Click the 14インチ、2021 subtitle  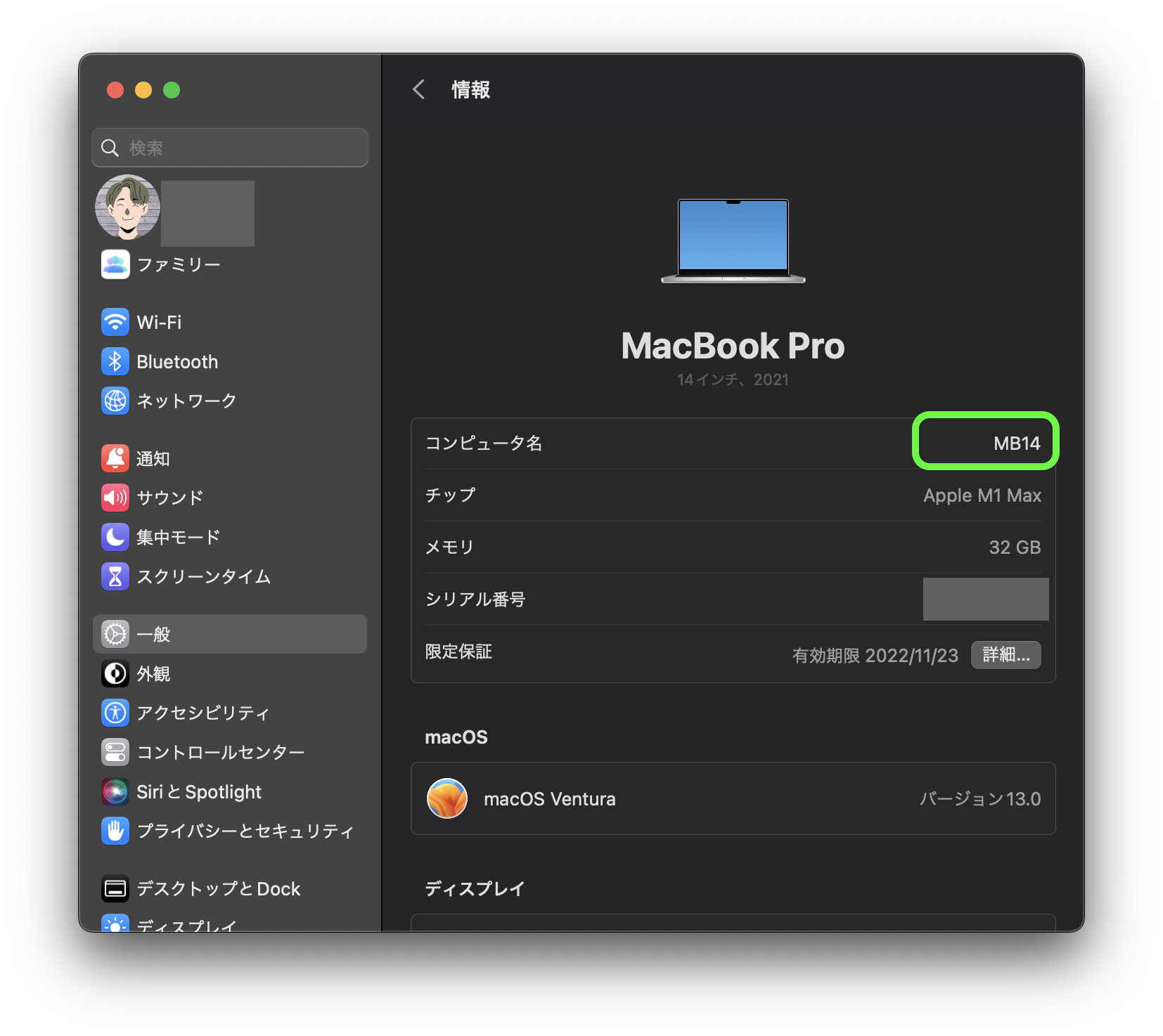coord(733,380)
